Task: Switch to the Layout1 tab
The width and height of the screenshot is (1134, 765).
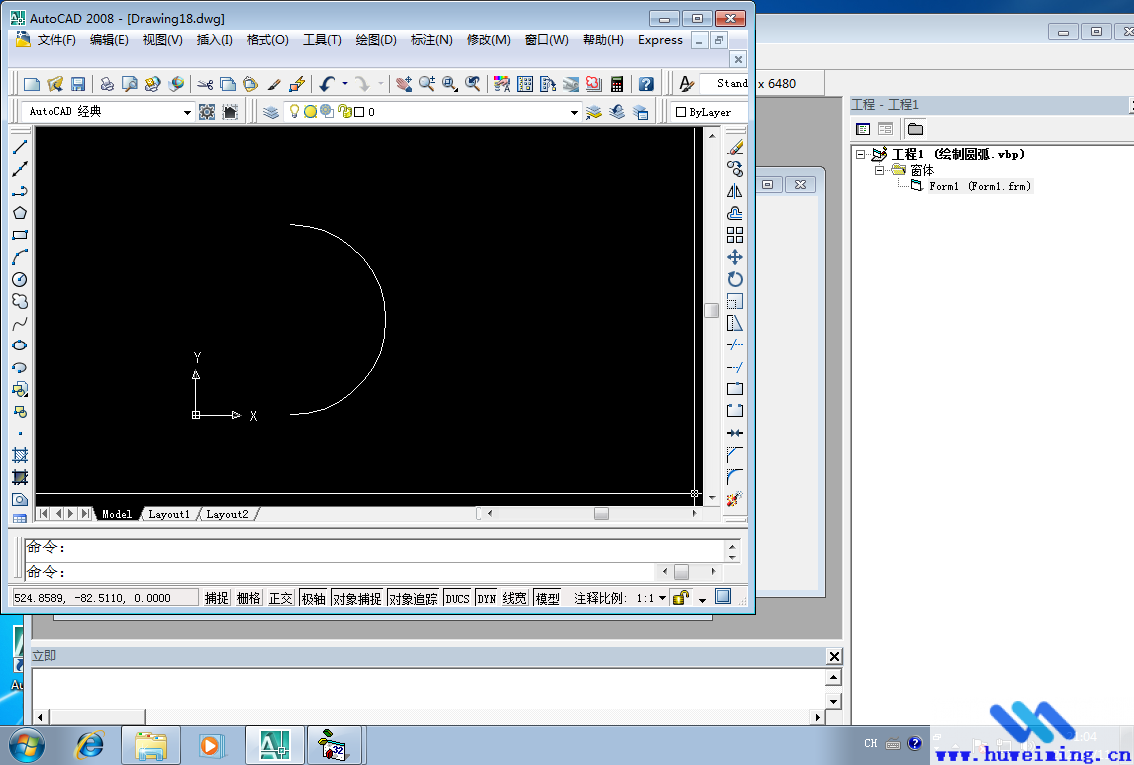Action: (168, 514)
